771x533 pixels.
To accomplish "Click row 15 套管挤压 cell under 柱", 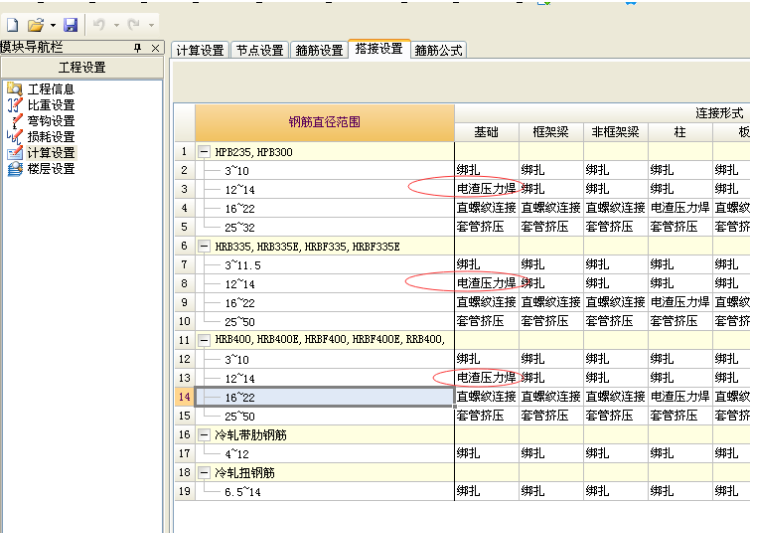I will 680,415.
